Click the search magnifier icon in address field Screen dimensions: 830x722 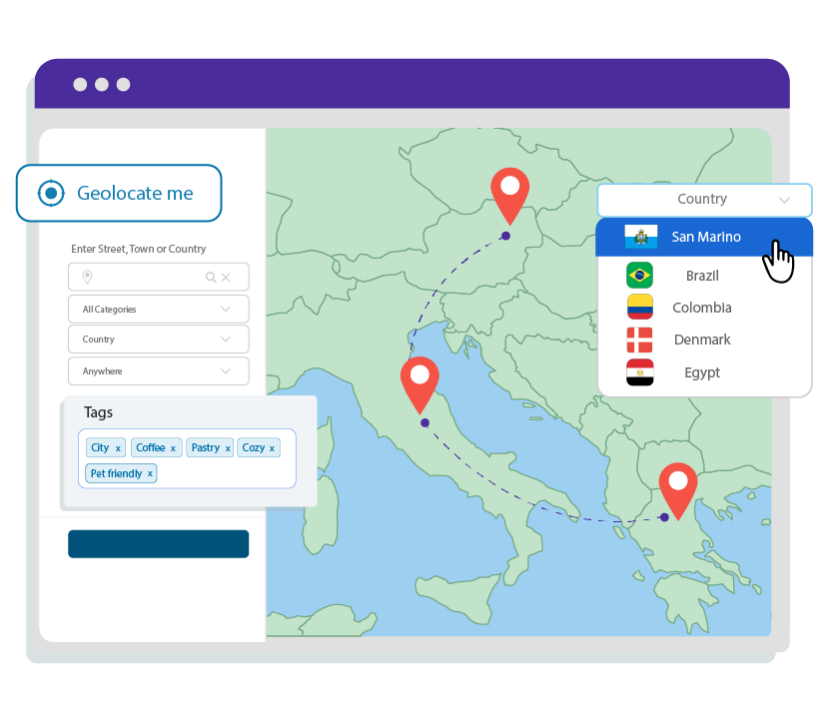click(x=211, y=277)
